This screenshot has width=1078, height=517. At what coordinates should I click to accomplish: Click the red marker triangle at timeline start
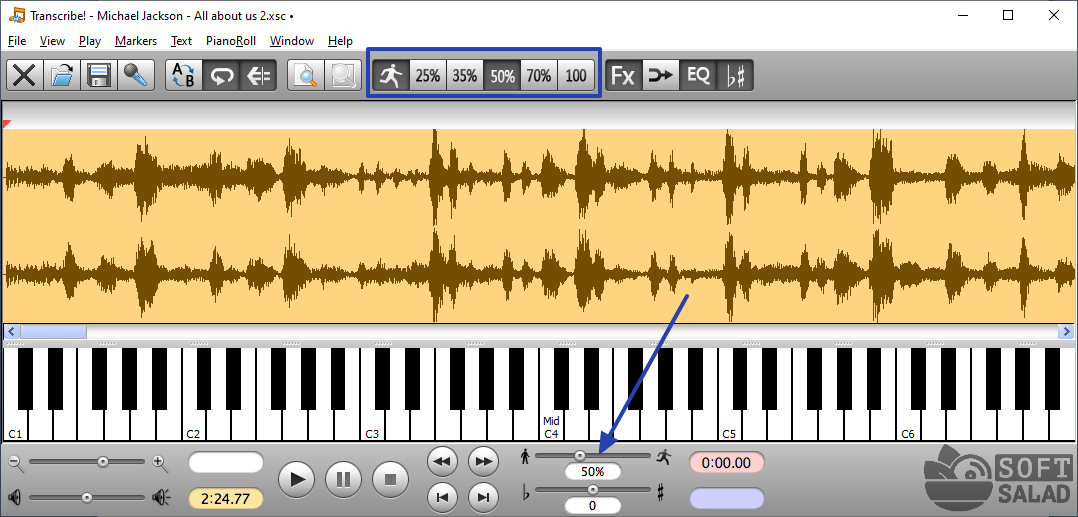click(x=7, y=124)
